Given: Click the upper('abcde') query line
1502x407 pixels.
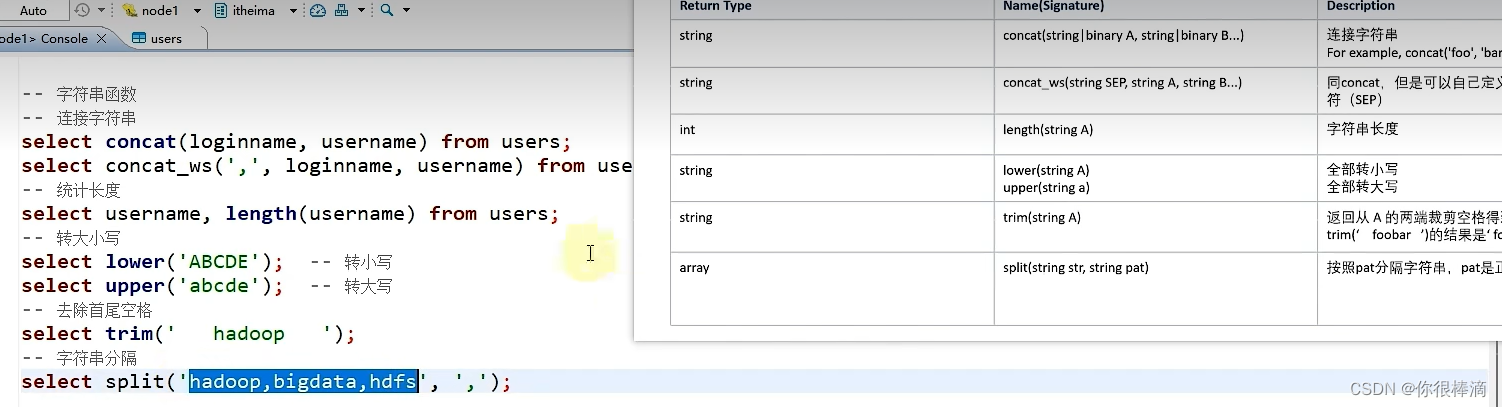Looking at the screenshot, I should (x=152, y=286).
